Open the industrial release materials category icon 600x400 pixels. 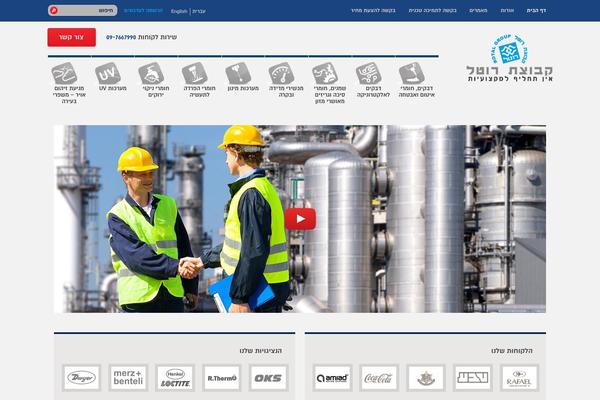[194, 73]
